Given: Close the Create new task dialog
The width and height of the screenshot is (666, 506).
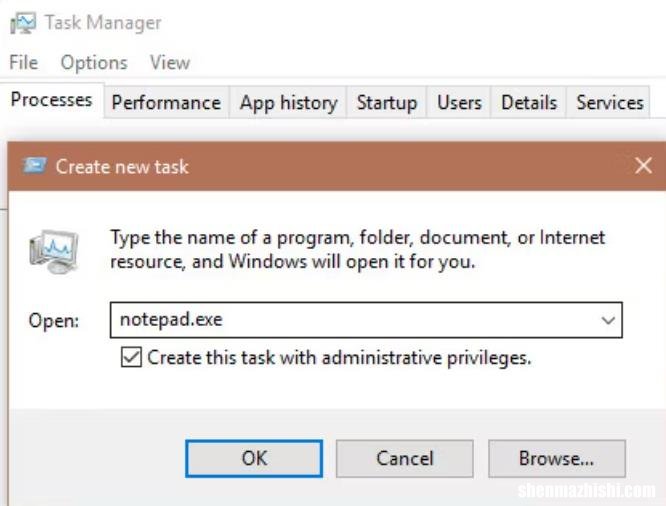Looking at the screenshot, I should click(x=643, y=165).
